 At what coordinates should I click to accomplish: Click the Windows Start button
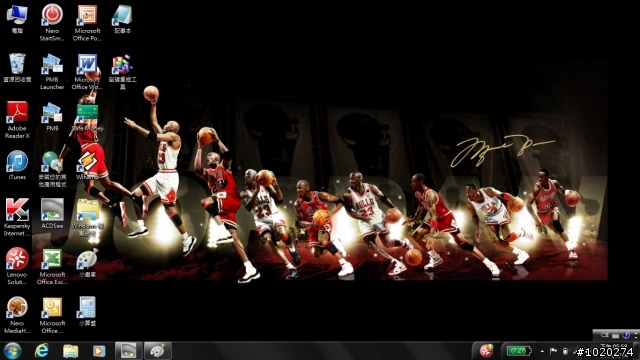13,351
